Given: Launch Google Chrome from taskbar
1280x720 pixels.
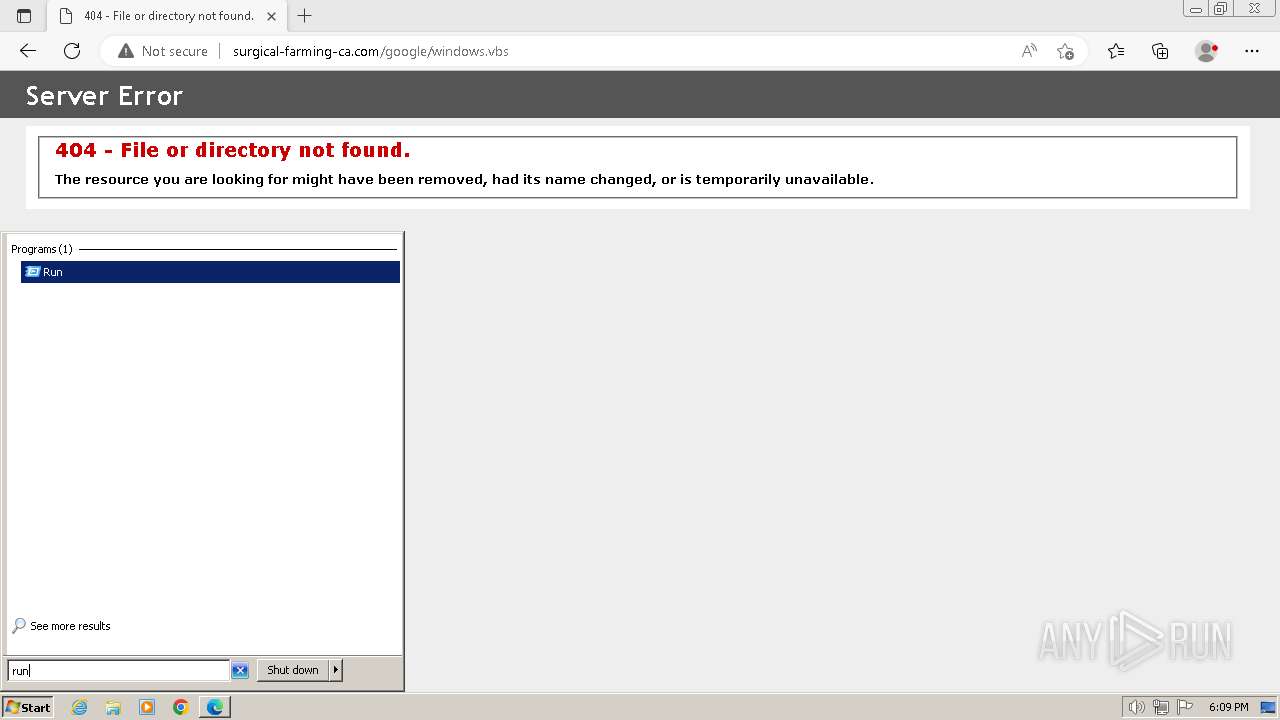Looking at the screenshot, I should click(181, 707).
